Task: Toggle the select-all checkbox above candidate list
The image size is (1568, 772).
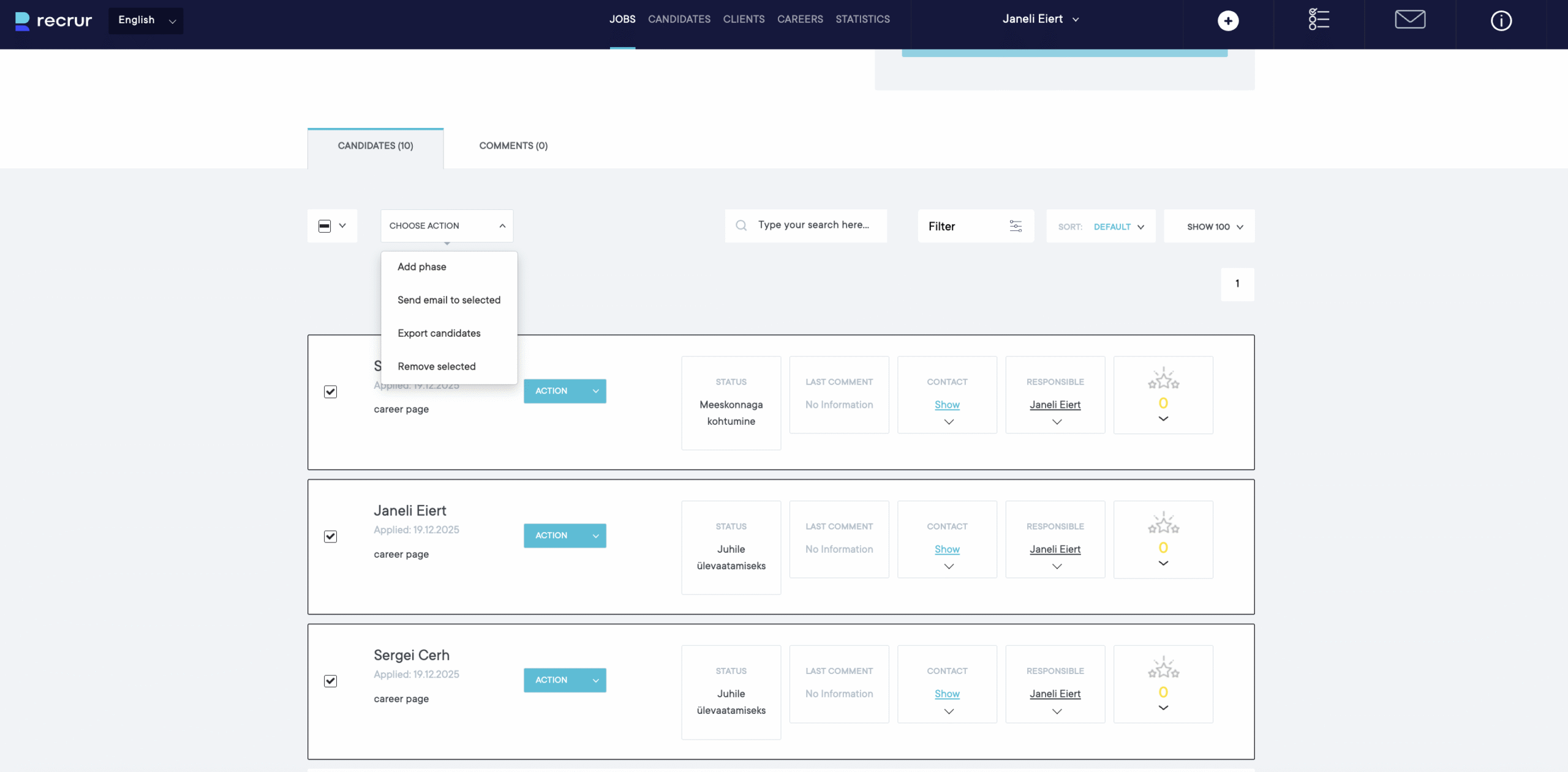Action: pyautogui.click(x=325, y=226)
